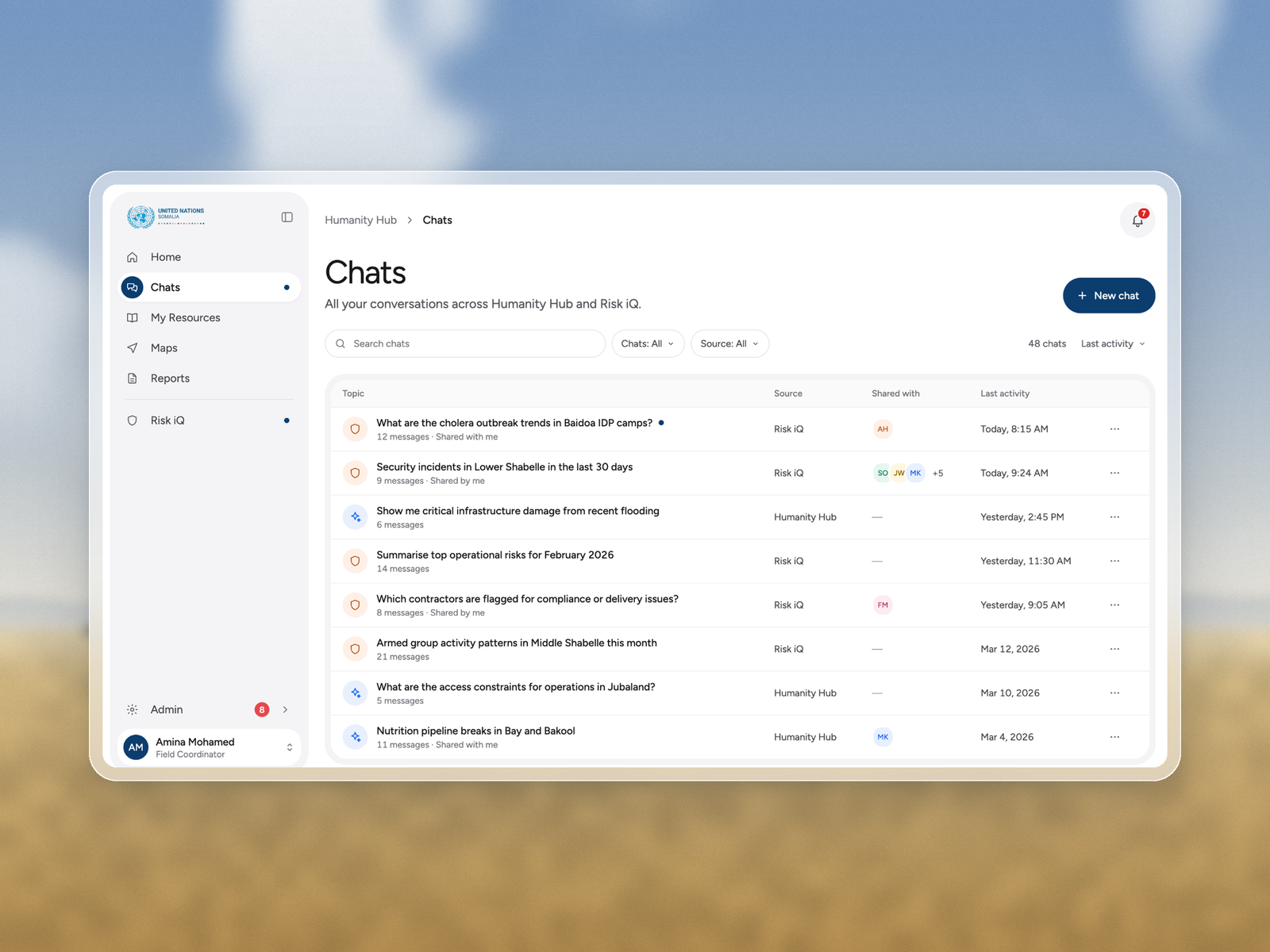
Task: Change the Last activity sort order
Action: (x=1113, y=344)
